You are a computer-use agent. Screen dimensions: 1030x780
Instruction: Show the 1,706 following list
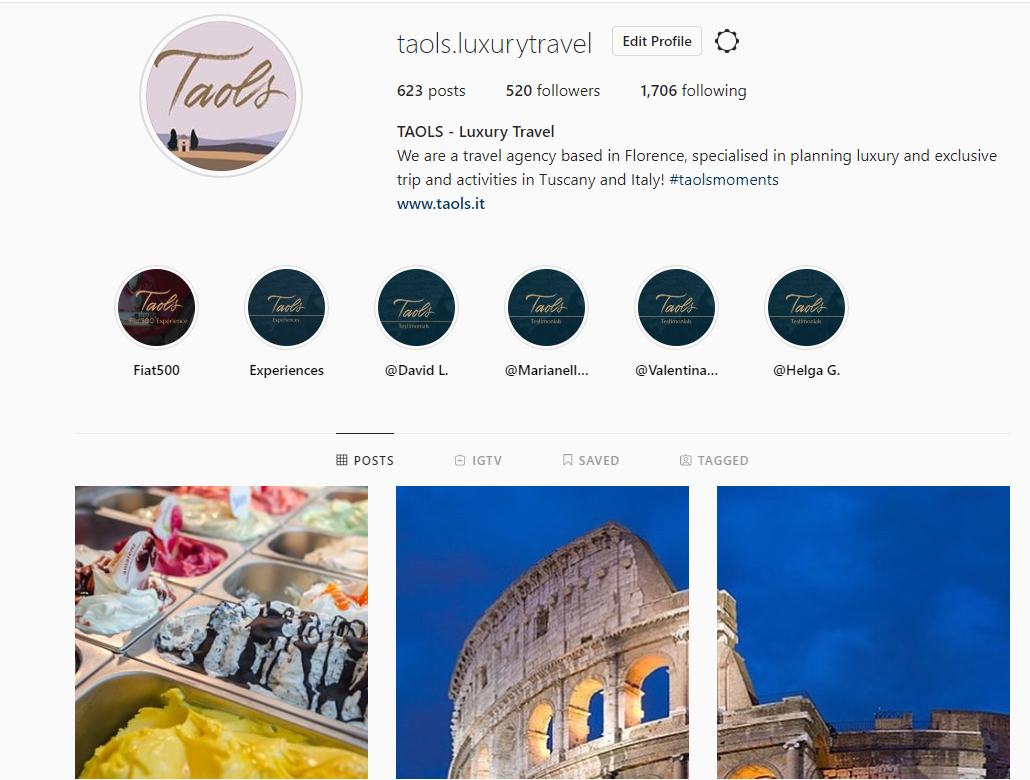[693, 91]
